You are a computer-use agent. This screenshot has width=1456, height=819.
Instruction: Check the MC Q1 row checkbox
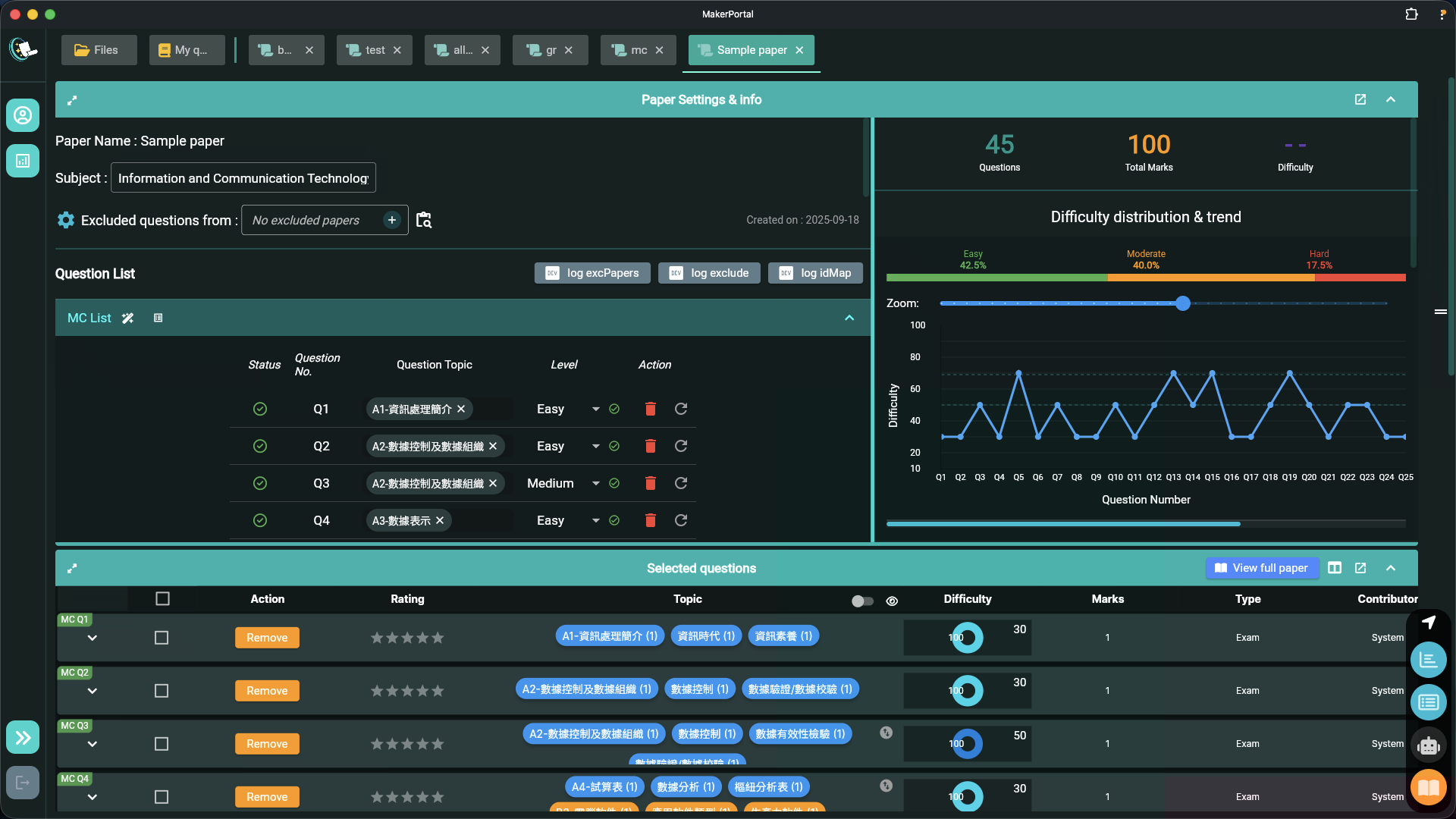click(x=162, y=638)
